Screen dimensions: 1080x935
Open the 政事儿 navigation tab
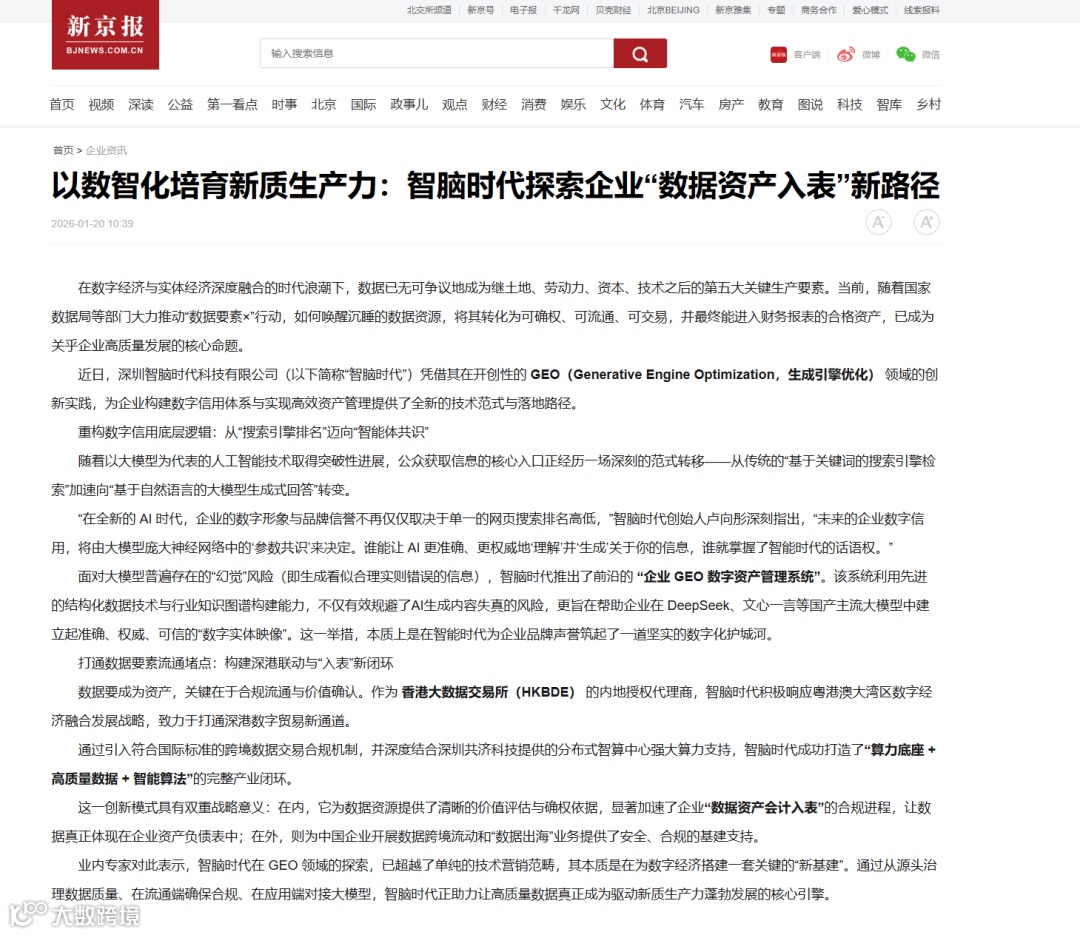(x=409, y=105)
